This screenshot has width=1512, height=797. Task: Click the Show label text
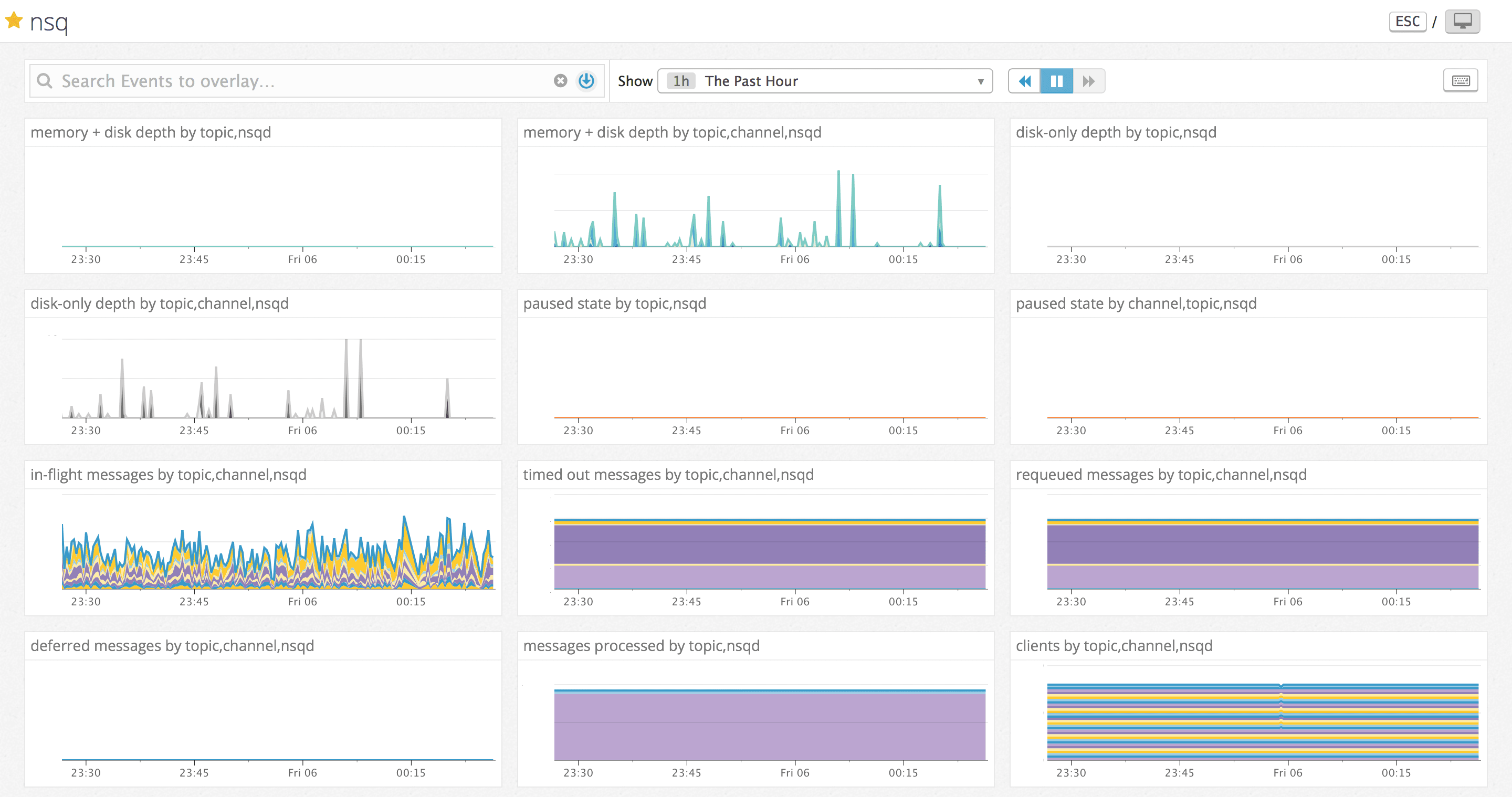click(x=635, y=81)
